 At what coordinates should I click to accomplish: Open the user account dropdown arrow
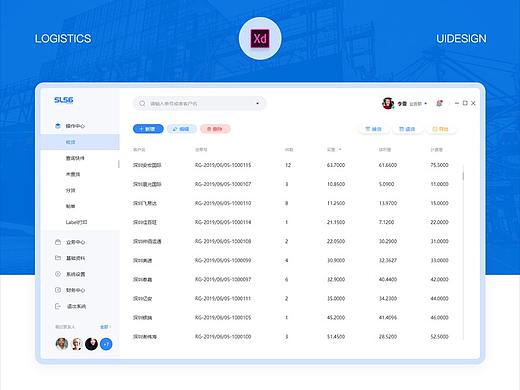coord(426,104)
